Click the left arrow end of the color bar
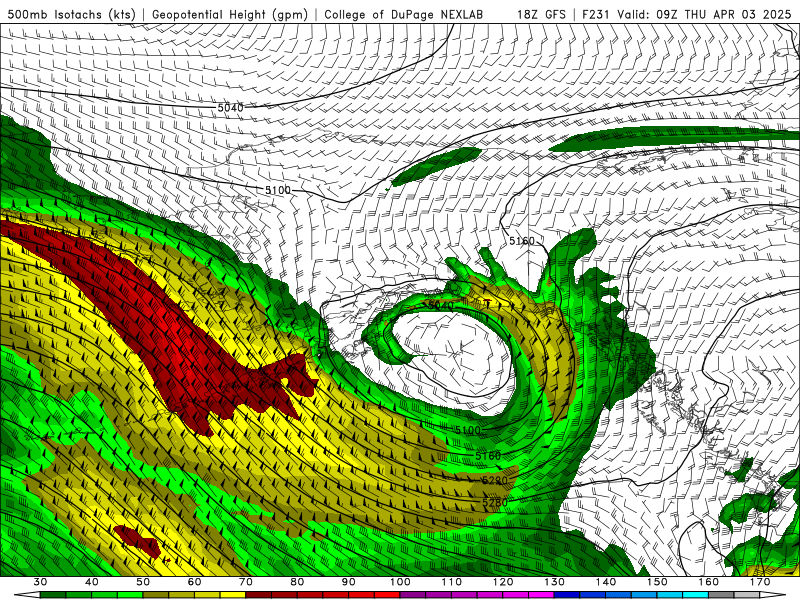 click(x=27, y=594)
